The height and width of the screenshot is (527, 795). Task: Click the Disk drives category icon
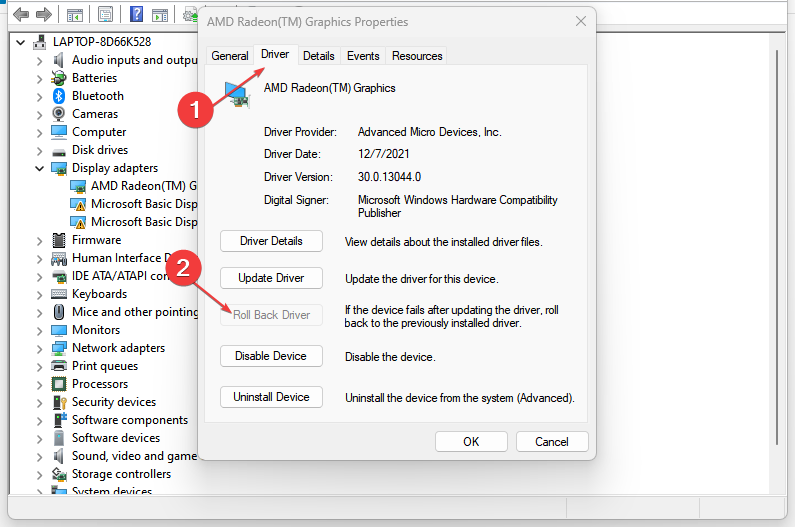59,152
